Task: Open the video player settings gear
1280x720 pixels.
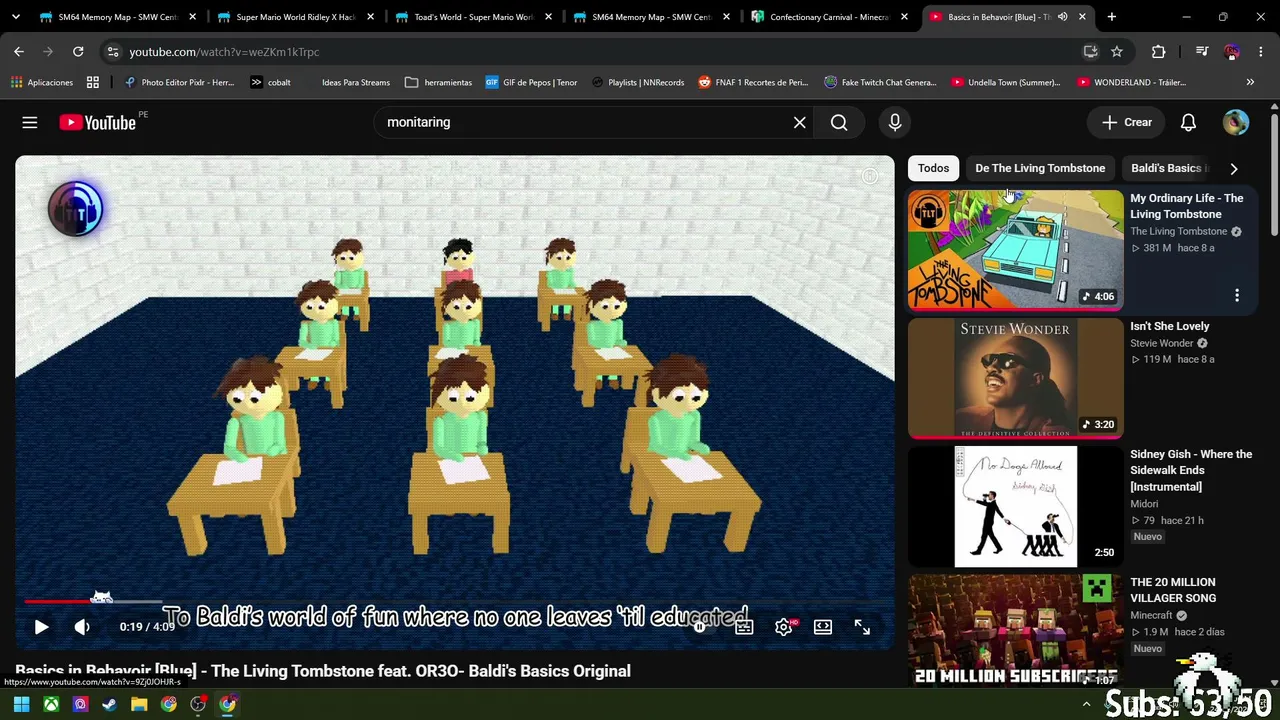Action: pyautogui.click(x=784, y=627)
